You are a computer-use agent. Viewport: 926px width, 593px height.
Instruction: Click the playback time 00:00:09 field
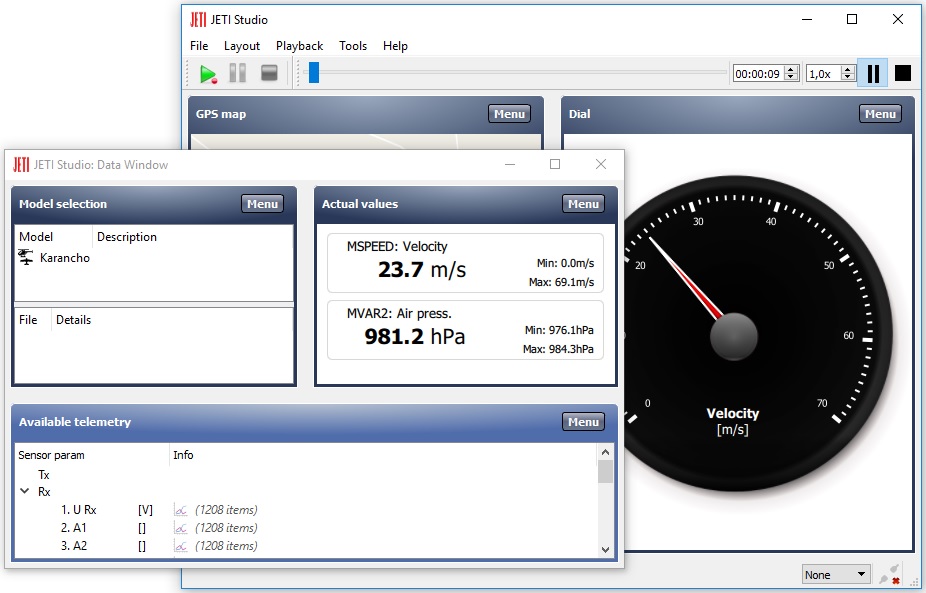click(x=759, y=74)
